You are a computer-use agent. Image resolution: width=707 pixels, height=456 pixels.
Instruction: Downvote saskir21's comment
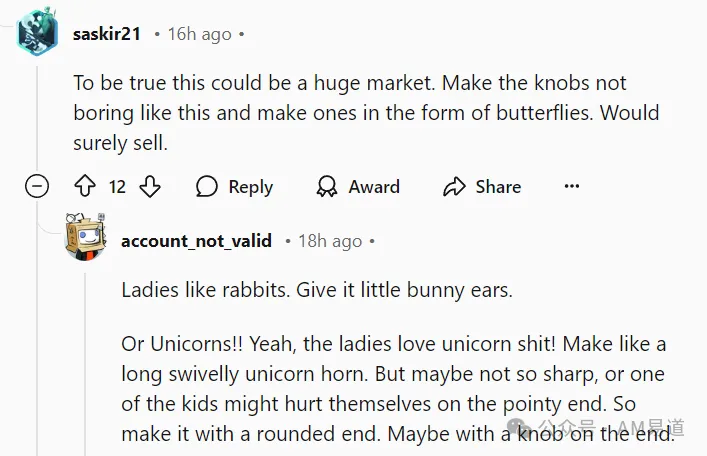[150, 186]
